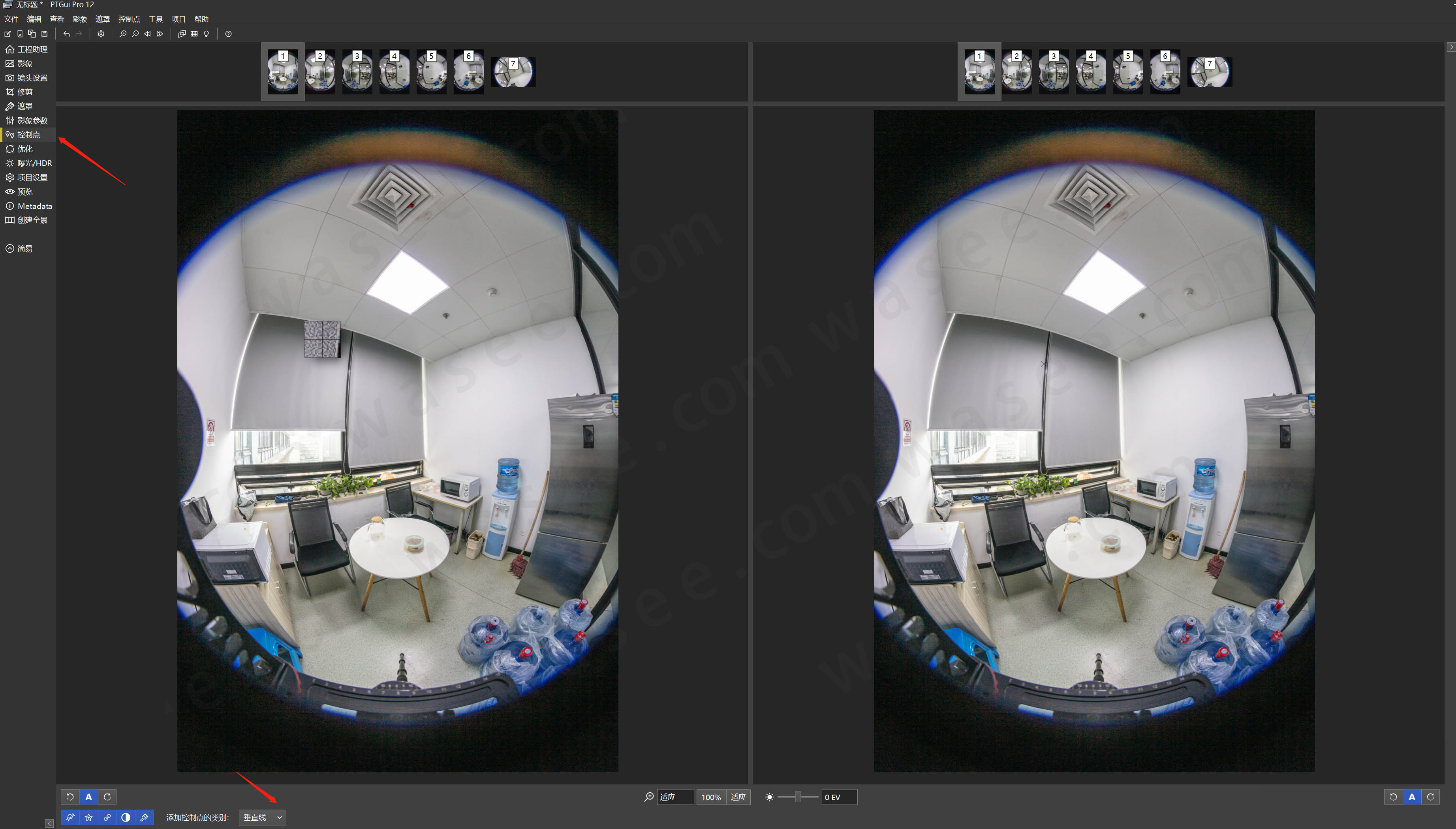
Task: Open the left zoom level combo box
Action: tap(675, 797)
